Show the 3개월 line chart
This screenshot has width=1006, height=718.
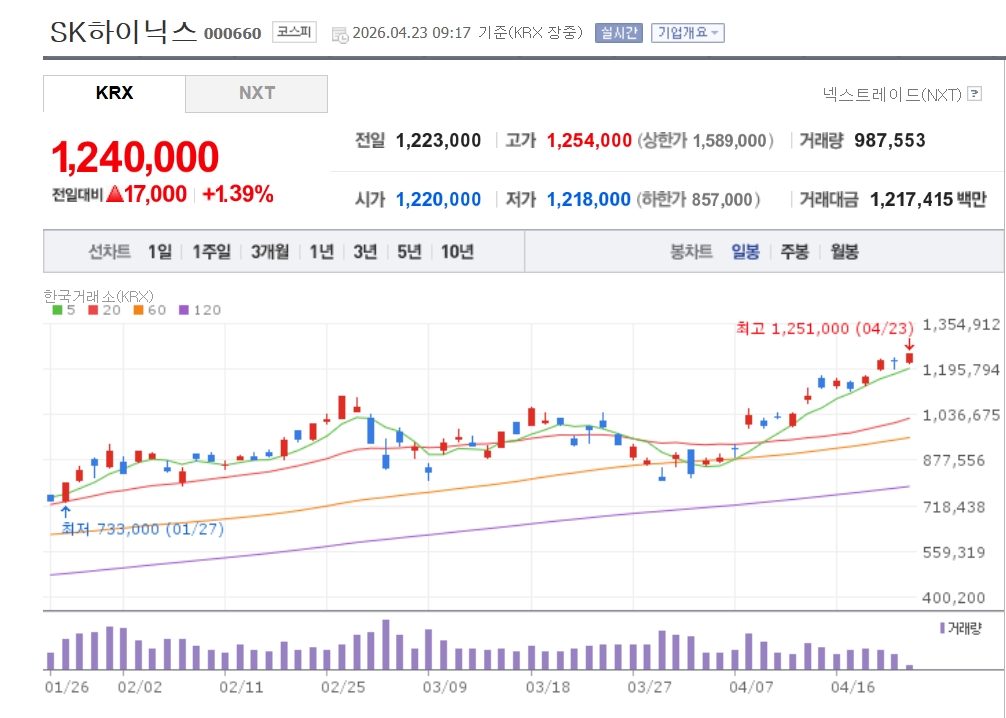coord(269,251)
